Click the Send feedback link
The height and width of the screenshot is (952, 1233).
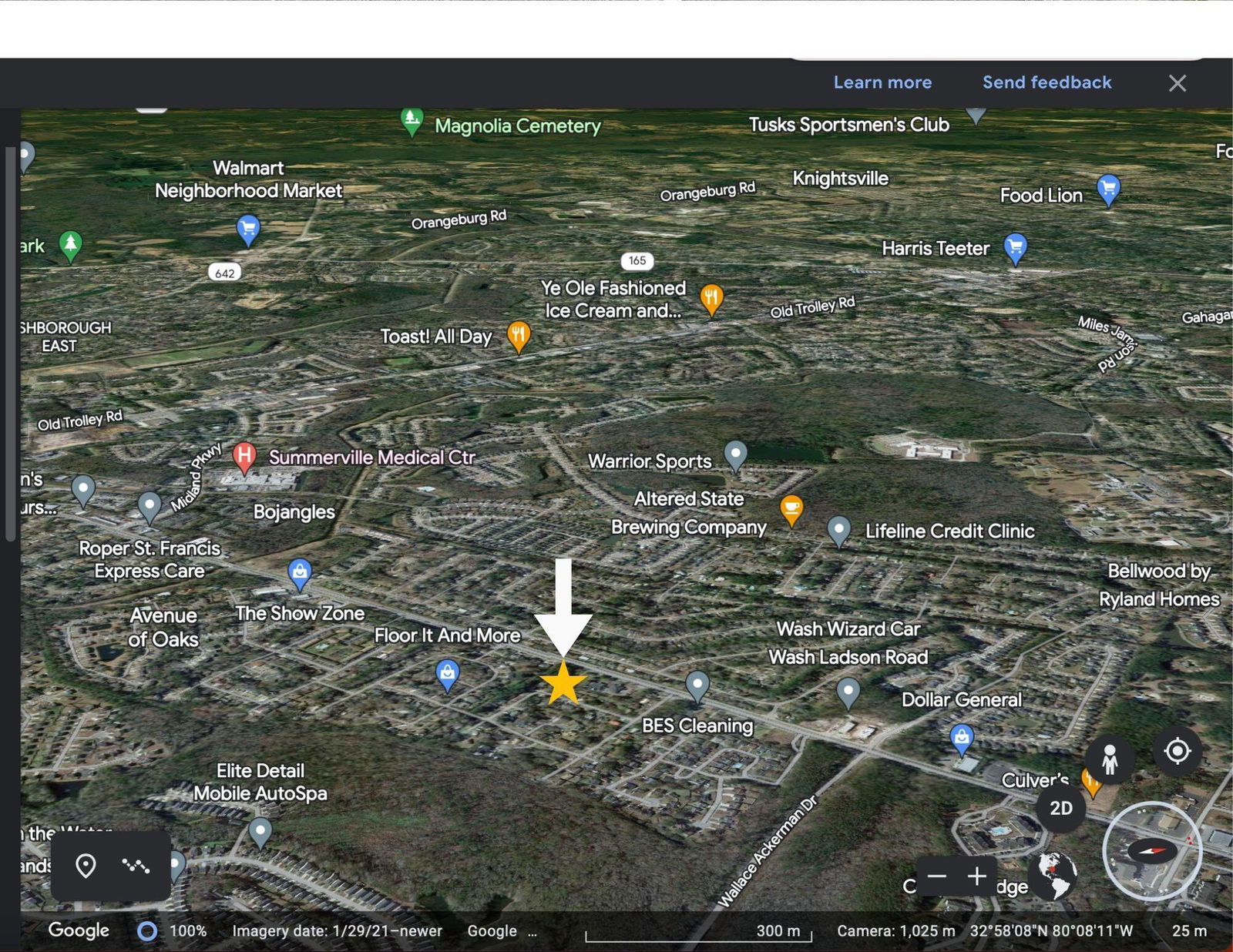[x=1047, y=82]
